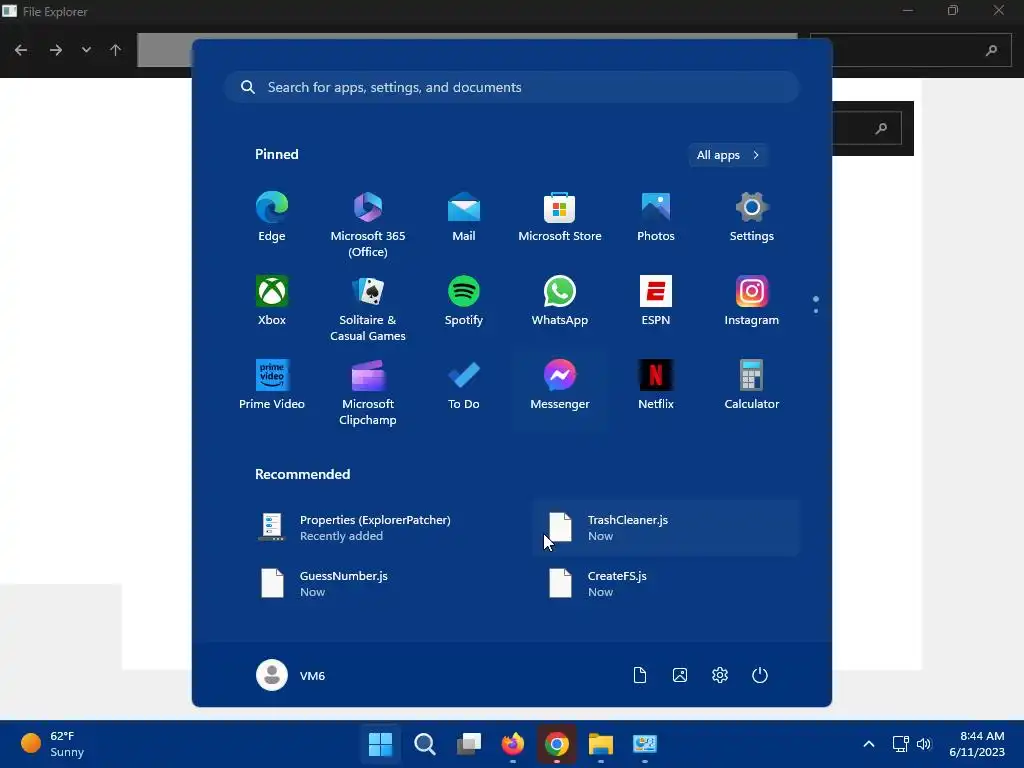The height and width of the screenshot is (768, 1024).
Task: Click the Start menu search field
Action: click(x=511, y=87)
